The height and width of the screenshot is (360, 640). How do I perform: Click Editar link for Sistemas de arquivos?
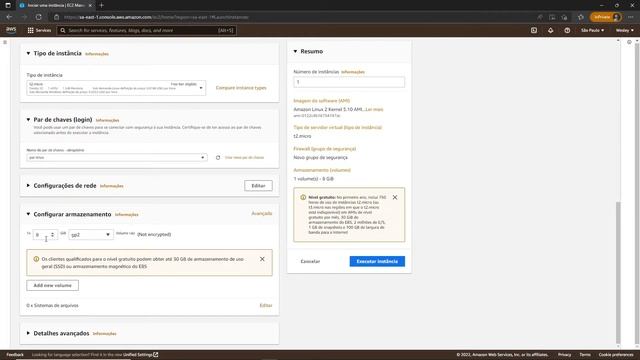point(266,305)
